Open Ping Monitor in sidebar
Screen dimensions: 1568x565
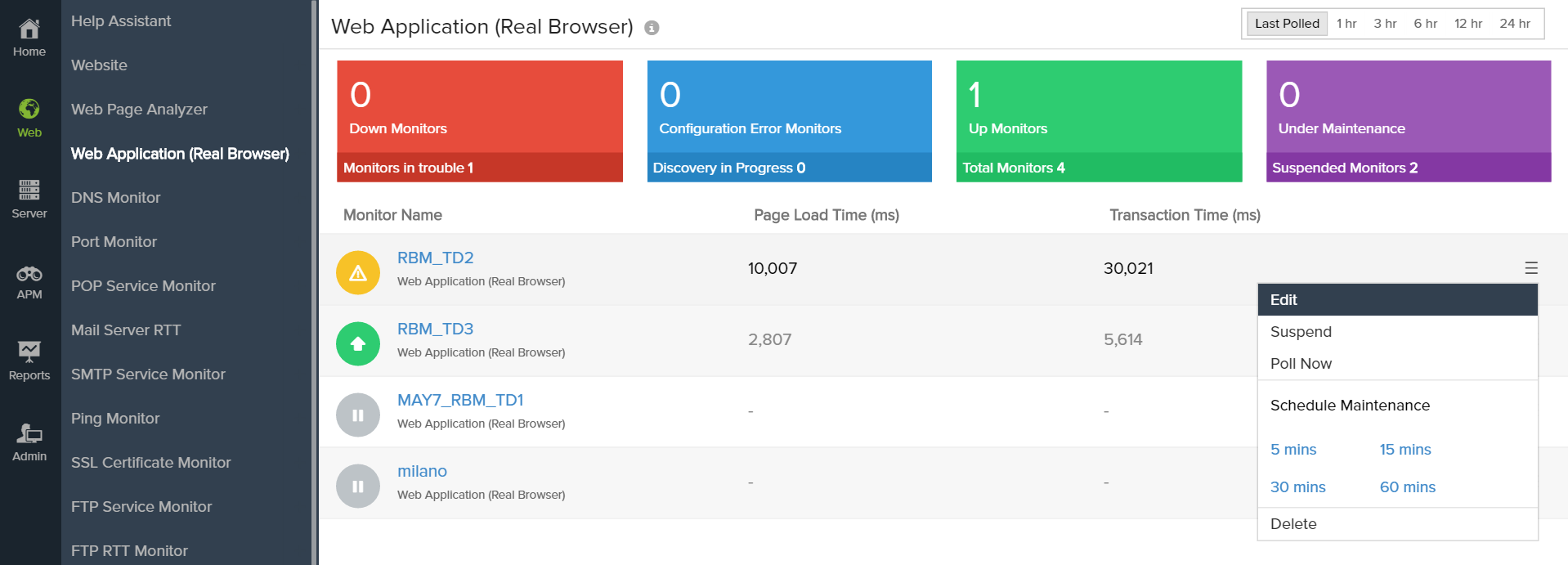click(x=115, y=419)
